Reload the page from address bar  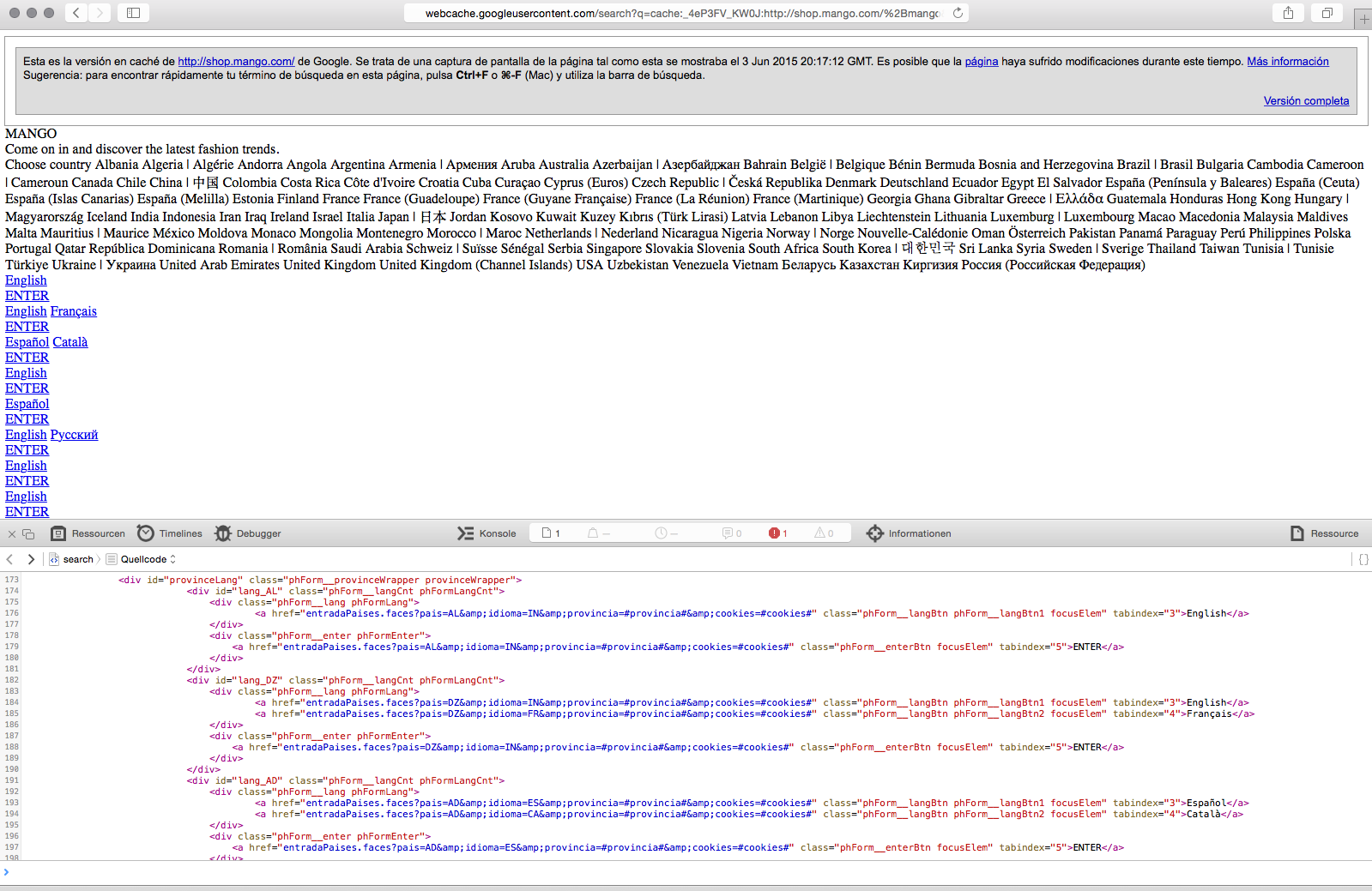tap(958, 13)
